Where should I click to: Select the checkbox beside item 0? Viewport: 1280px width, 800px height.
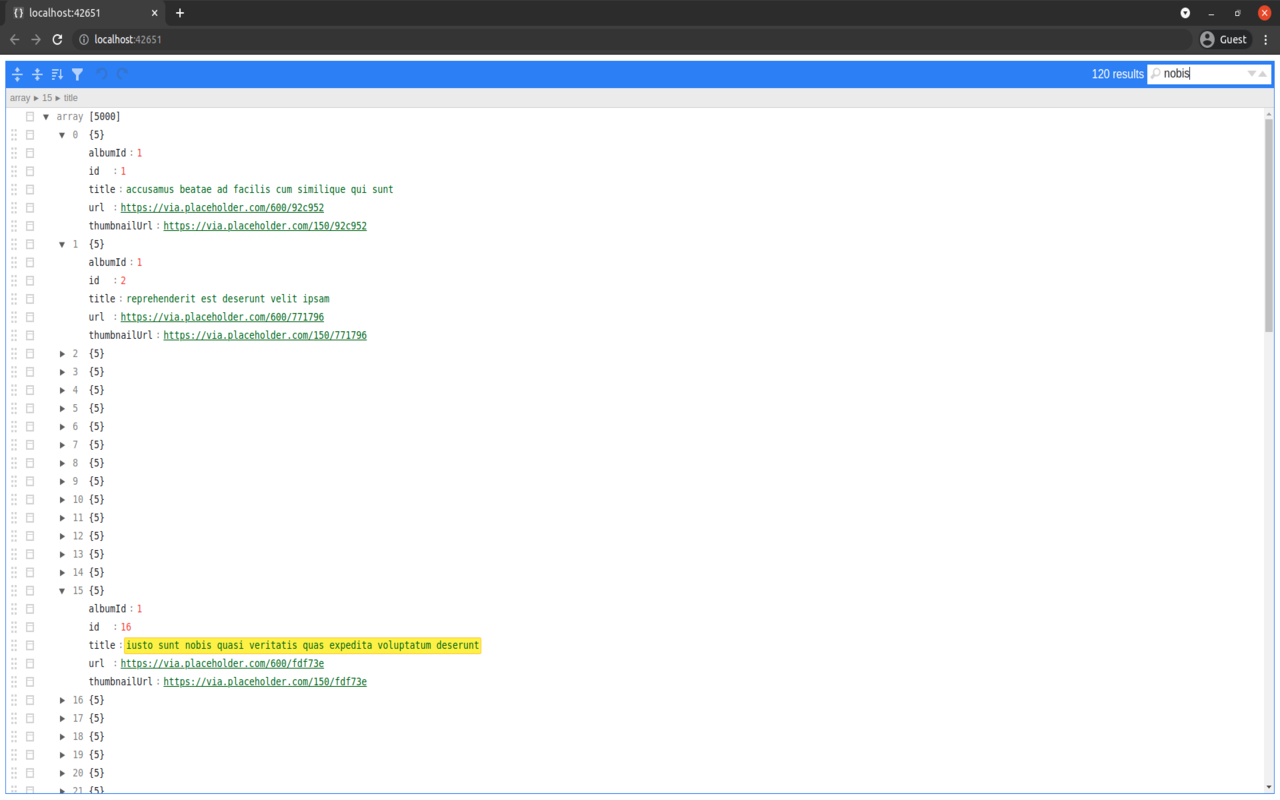click(29, 134)
